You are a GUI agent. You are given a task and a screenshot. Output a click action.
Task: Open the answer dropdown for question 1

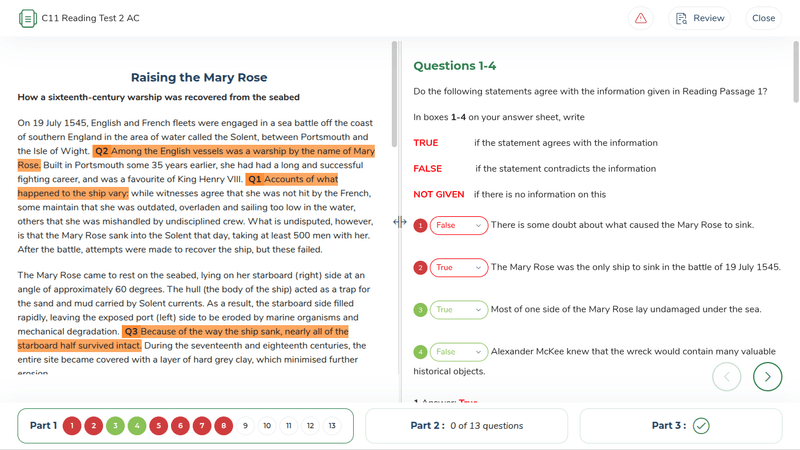459,226
